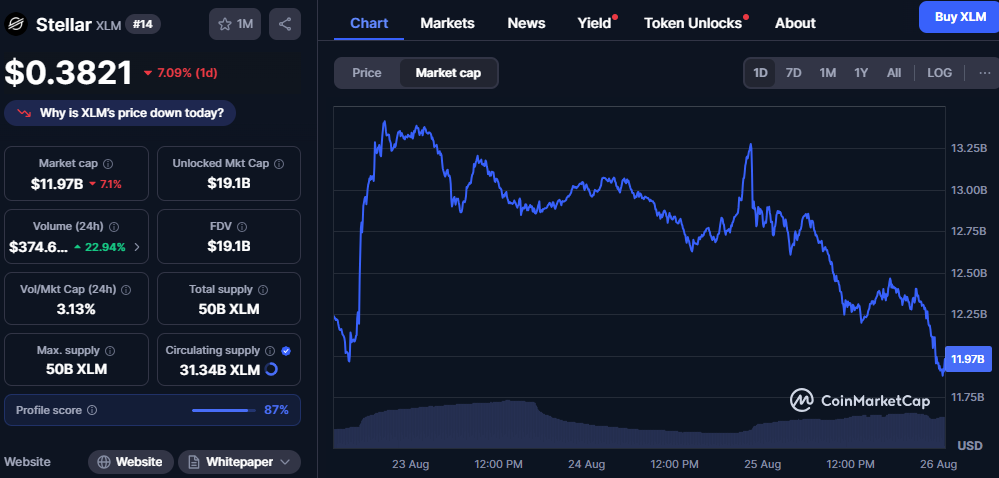Click the $11.97B market cap value
The height and width of the screenshot is (478, 999).
pos(57,184)
